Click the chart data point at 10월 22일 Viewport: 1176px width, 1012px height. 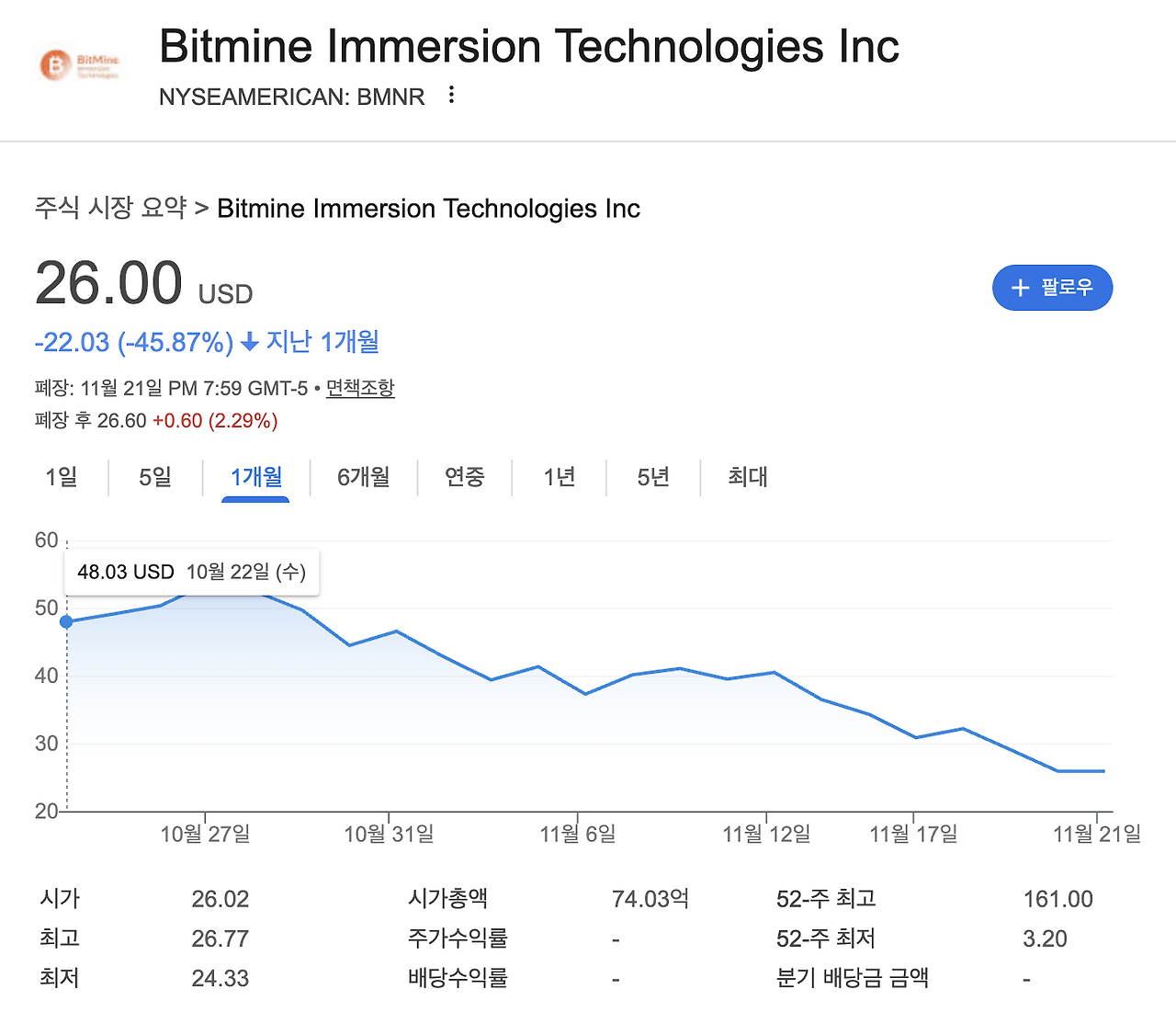pos(66,622)
